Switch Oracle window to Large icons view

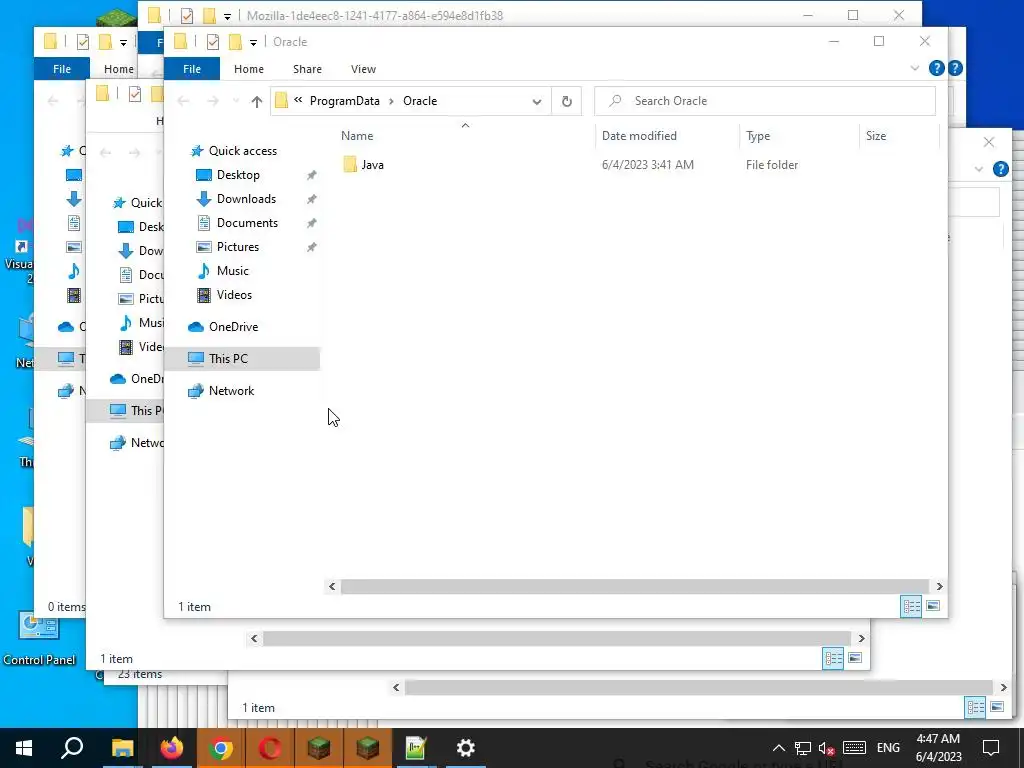click(933, 607)
